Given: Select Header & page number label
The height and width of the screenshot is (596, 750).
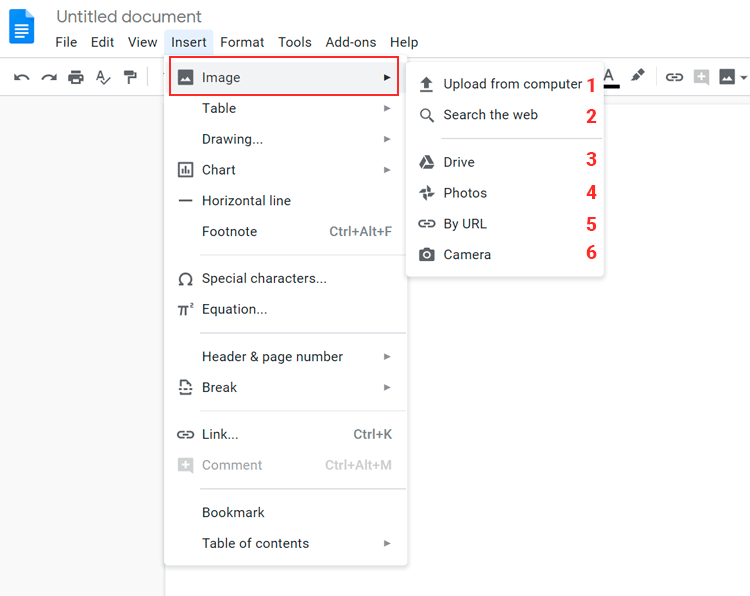Looking at the screenshot, I should (x=272, y=357).
